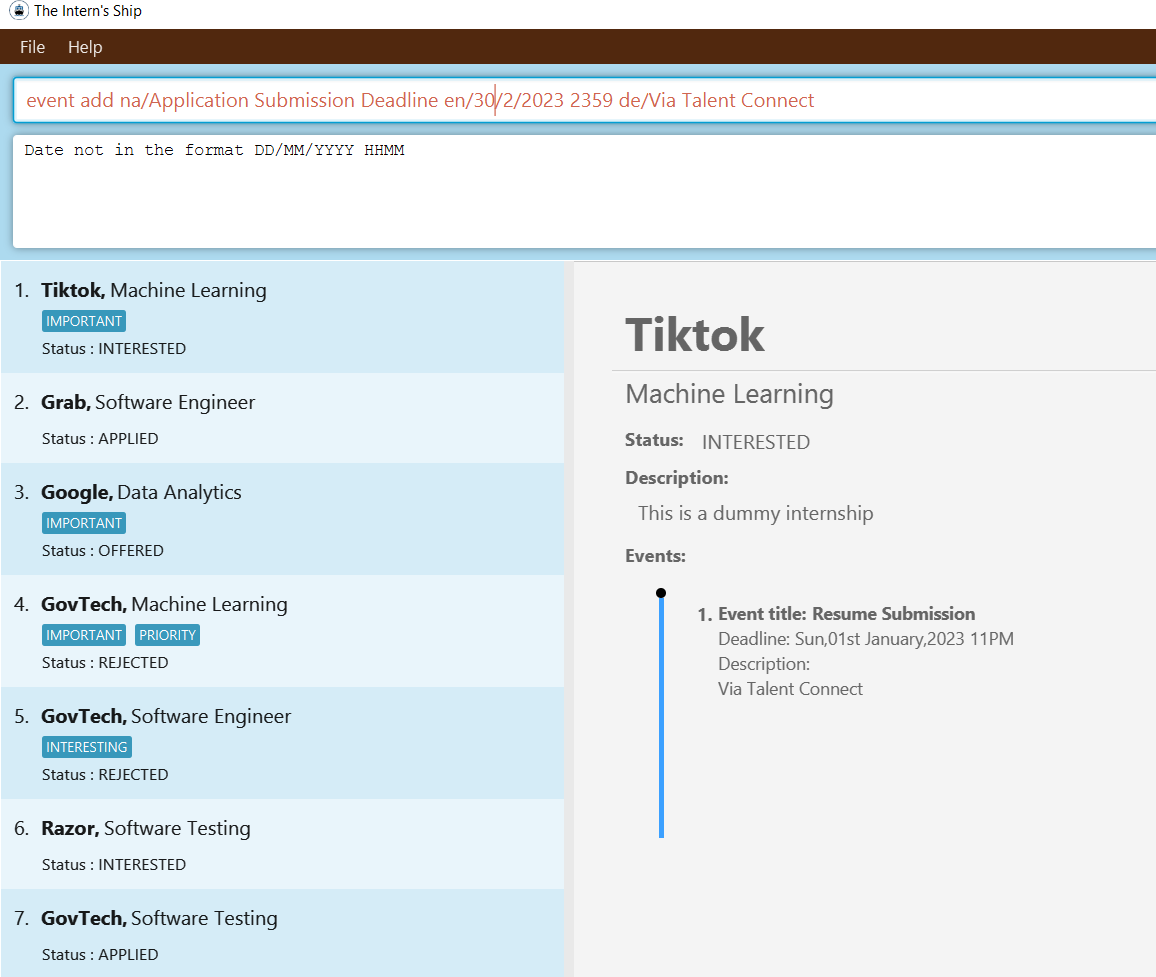Click Via Talent Connect event description
The width and height of the screenshot is (1156, 977).
pyautogui.click(x=790, y=689)
